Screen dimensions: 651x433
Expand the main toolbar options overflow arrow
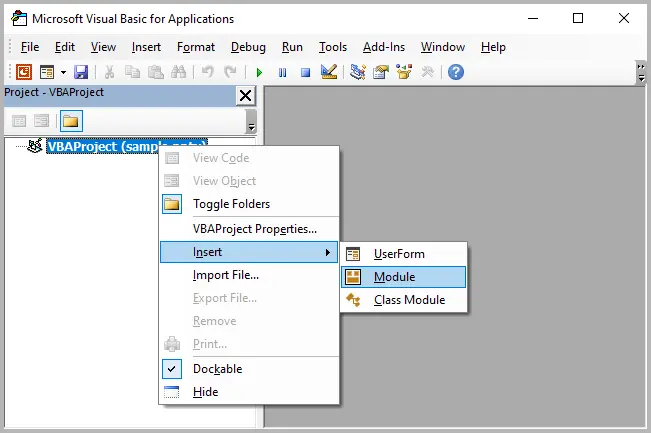(x=641, y=73)
